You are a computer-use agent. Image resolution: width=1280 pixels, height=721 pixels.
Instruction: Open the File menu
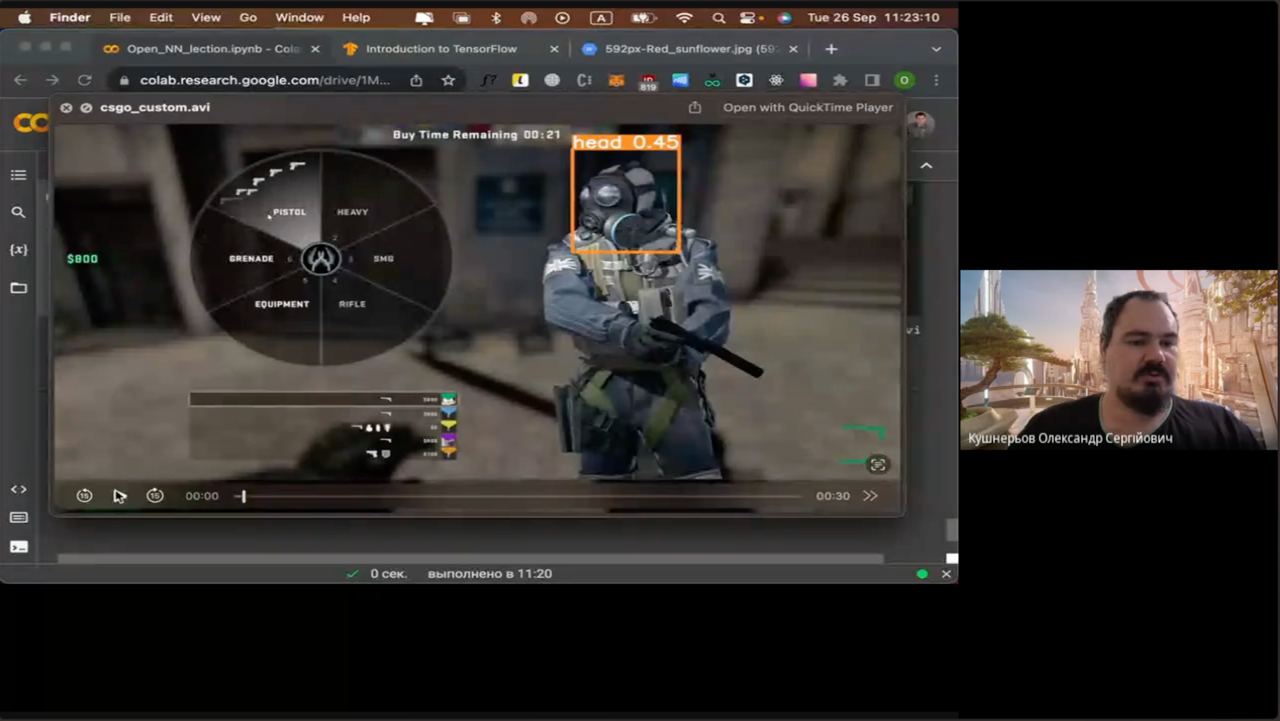[x=120, y=17]
